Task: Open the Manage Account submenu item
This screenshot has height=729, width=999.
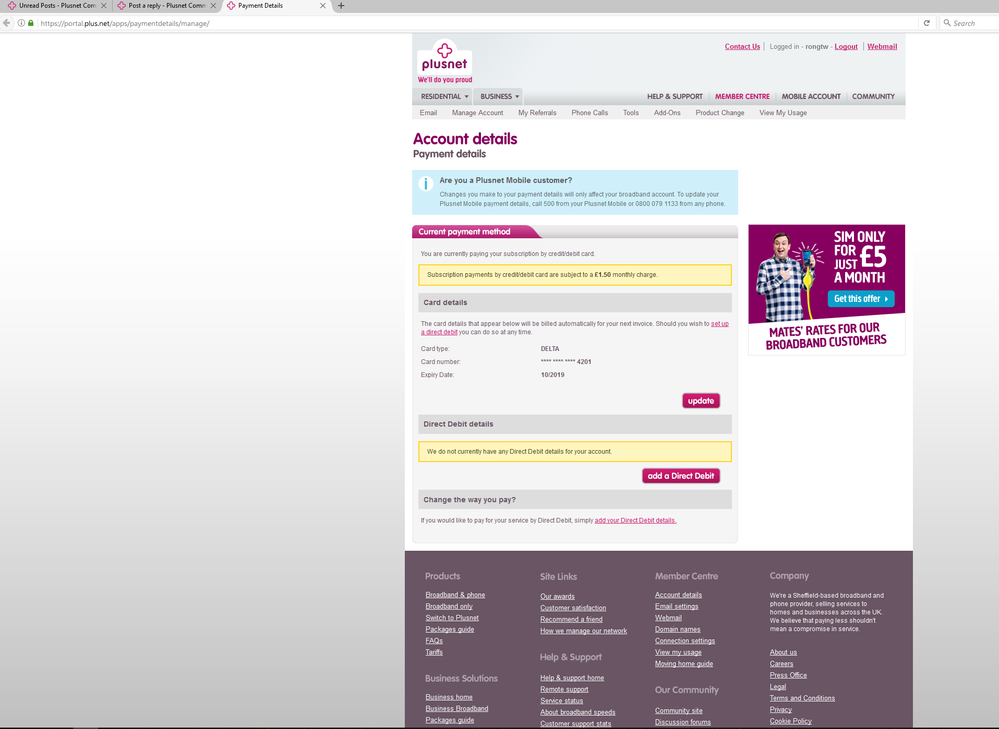Action: tap(477, 113)
